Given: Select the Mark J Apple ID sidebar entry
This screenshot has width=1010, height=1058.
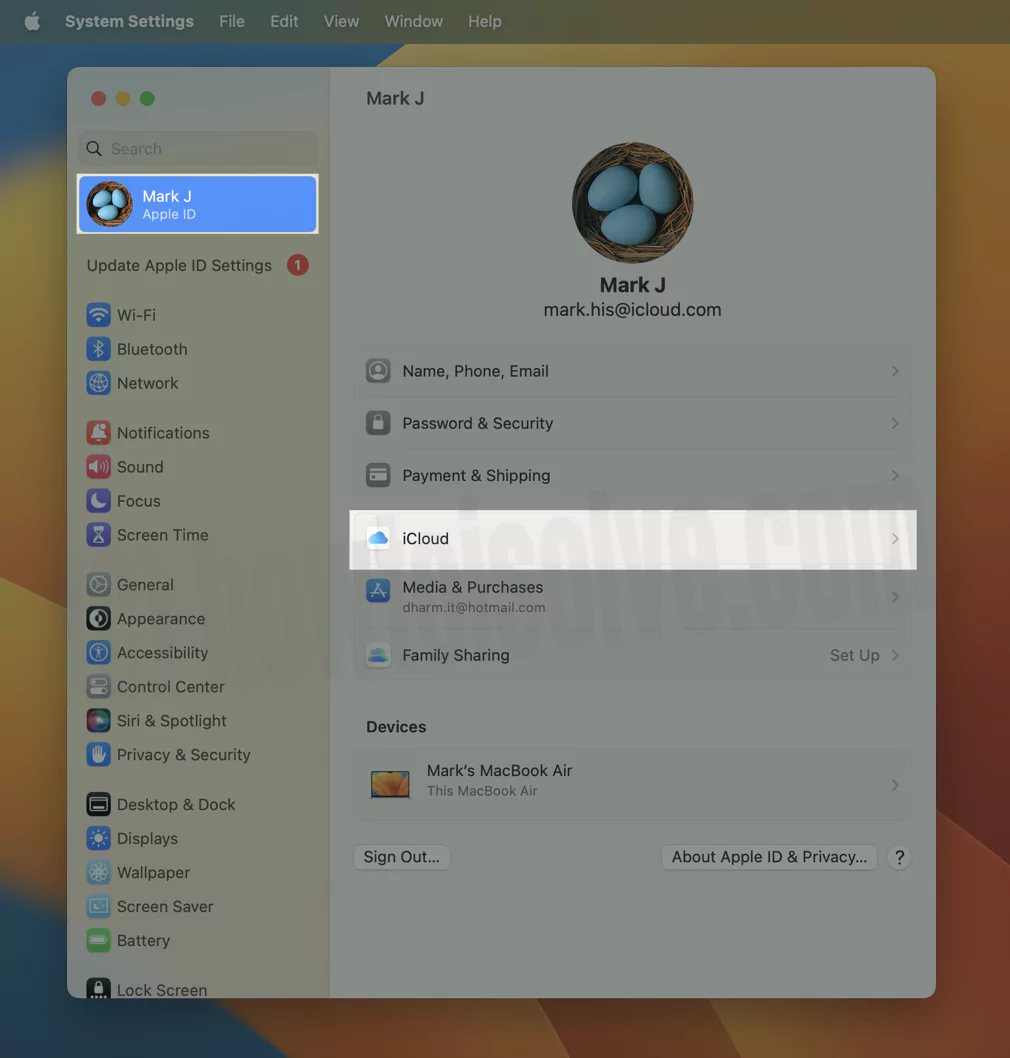Looking at the screenshot, I should (198, 204).
